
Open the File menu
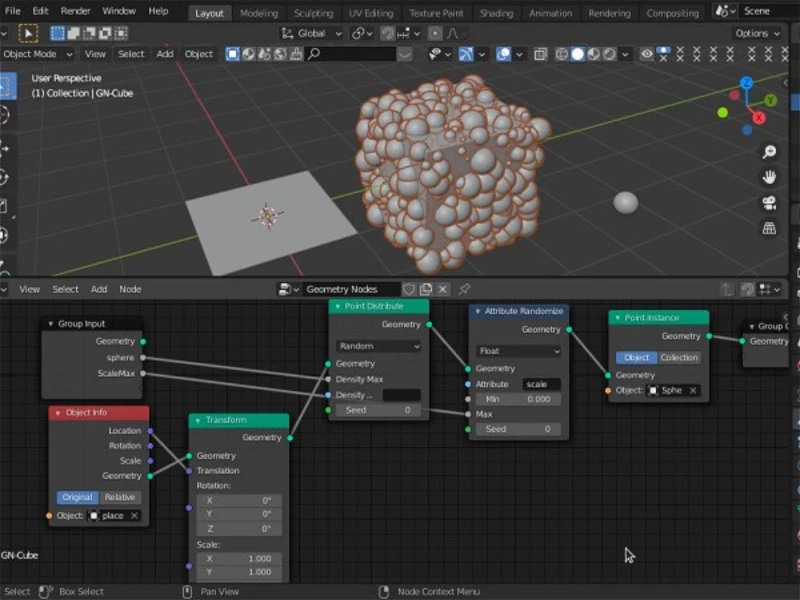click(12, 11)
